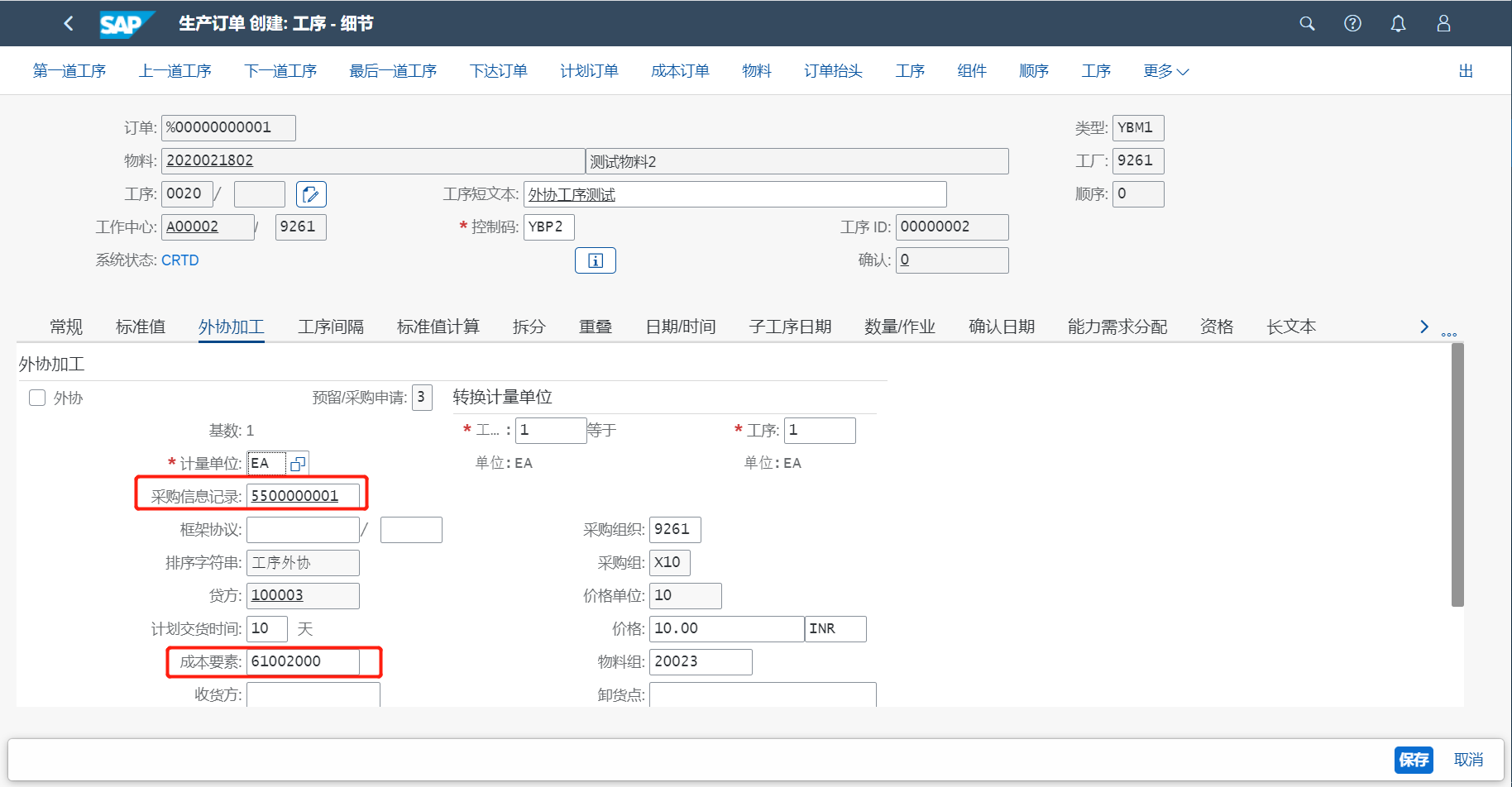Click the information button below 控制码
The image size is (1512, 787).
[x=596, y=260]
